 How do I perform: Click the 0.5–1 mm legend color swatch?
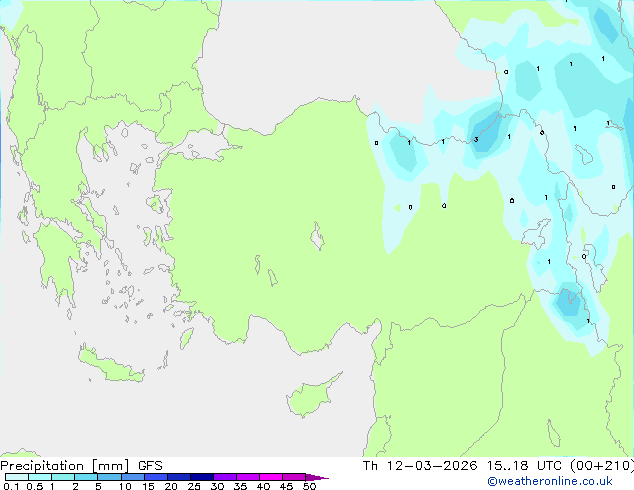[40, 477]
